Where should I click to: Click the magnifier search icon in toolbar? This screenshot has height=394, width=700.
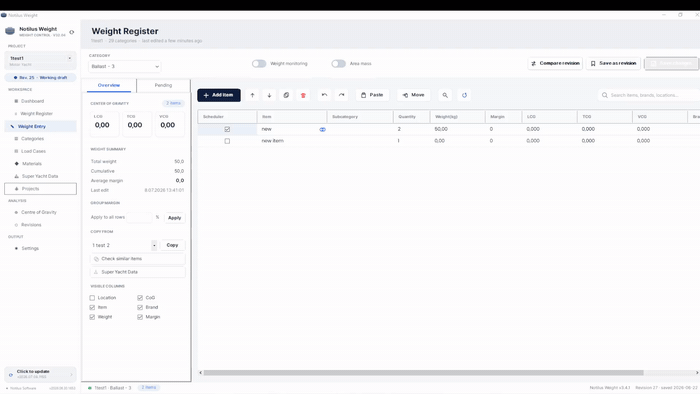(445, 95)
